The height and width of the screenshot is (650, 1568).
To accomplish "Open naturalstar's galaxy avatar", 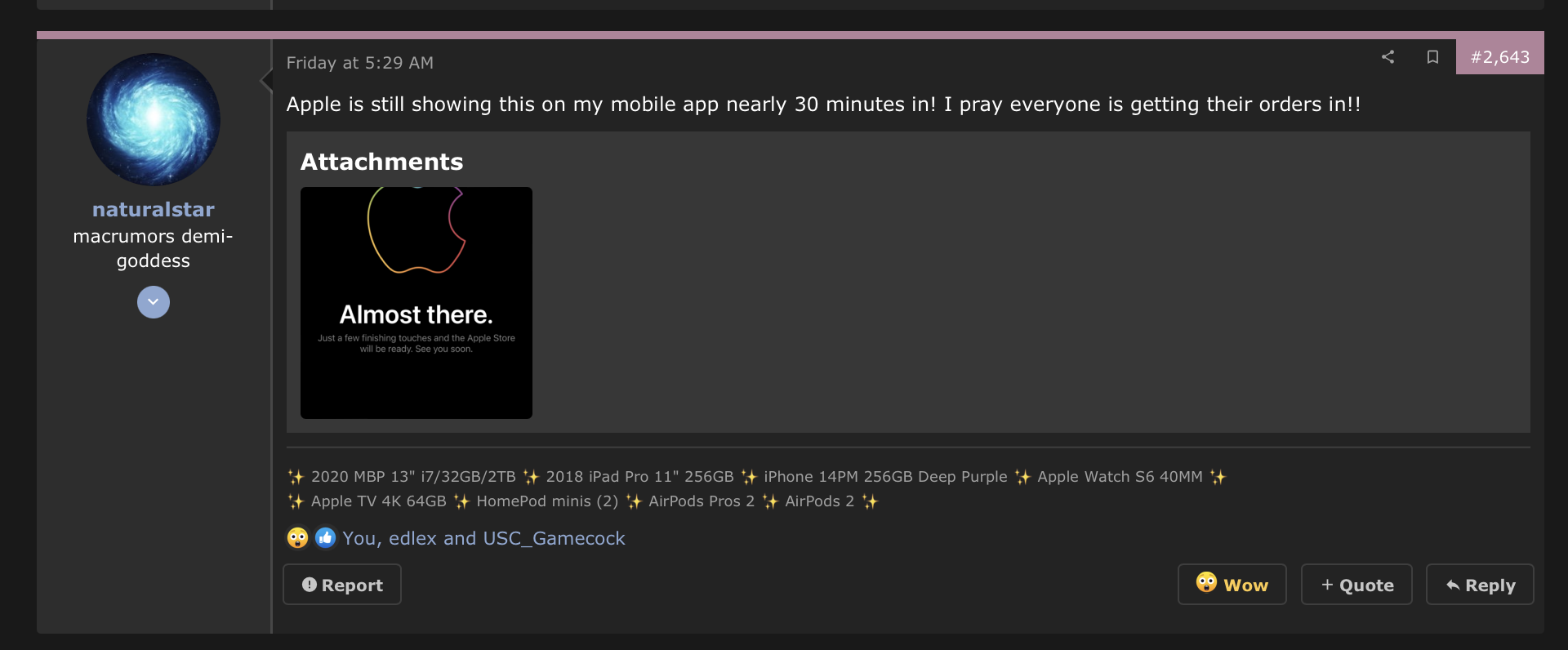I will [154, 120].
